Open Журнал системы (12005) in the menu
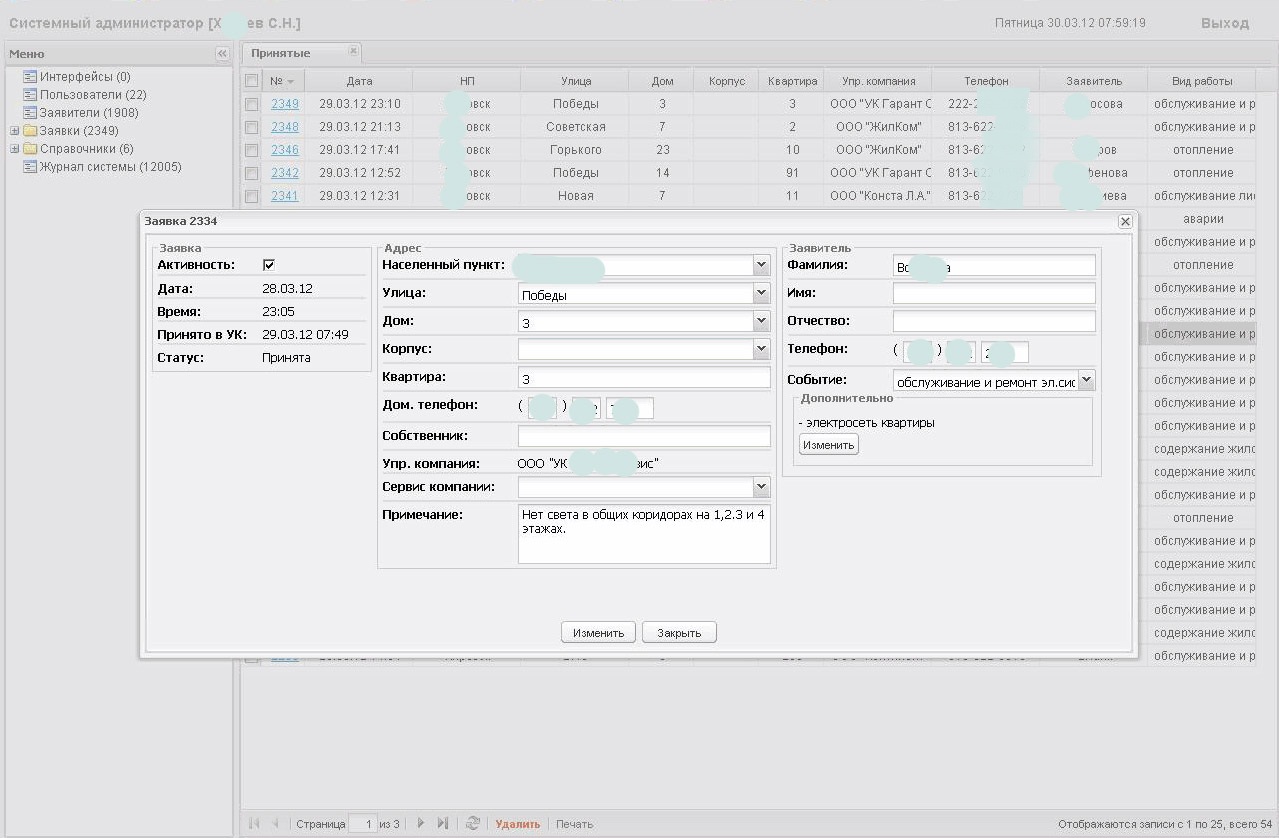Screen dimensions: 1279x838 point(111,167)
